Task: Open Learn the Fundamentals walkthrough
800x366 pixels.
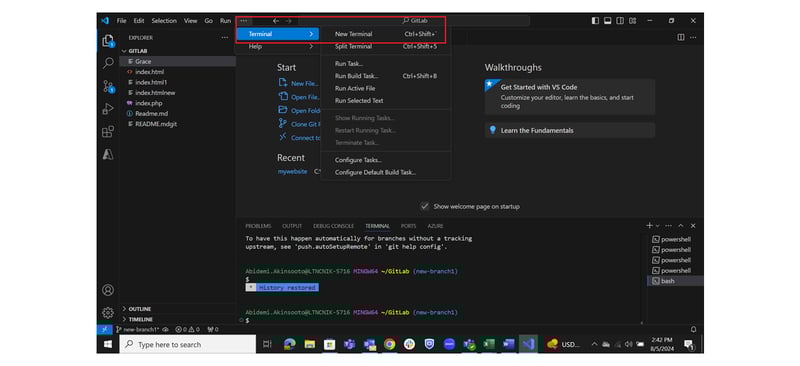Action: tap(569, 130)
